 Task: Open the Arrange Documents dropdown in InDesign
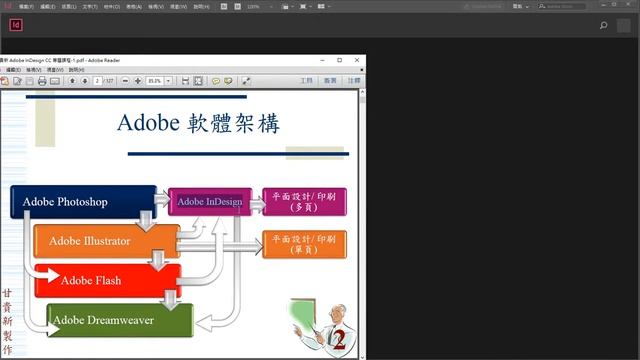click(x=324, y=7)
